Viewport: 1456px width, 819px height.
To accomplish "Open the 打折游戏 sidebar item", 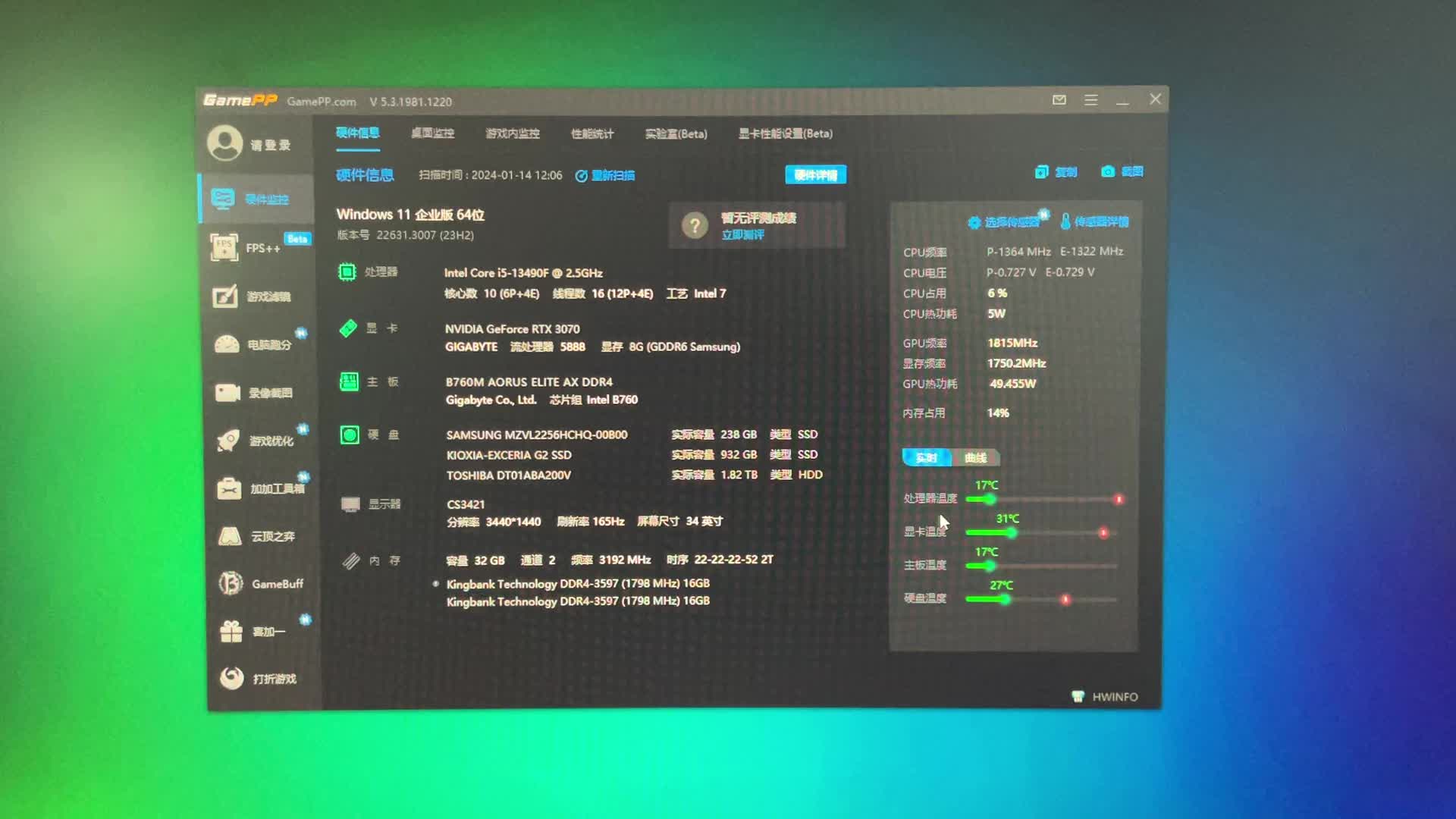I will (x=259, y=678).
